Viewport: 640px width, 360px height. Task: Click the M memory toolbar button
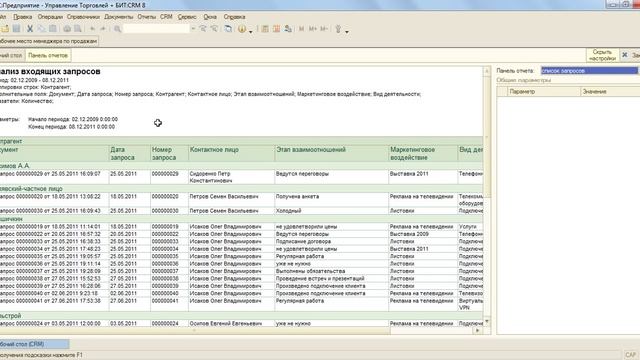click(302, 29)
